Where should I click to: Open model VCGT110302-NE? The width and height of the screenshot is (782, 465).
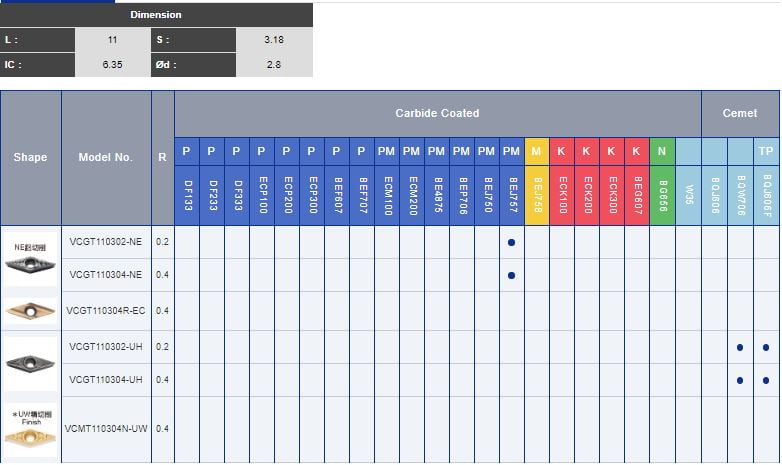coord(106,242)
